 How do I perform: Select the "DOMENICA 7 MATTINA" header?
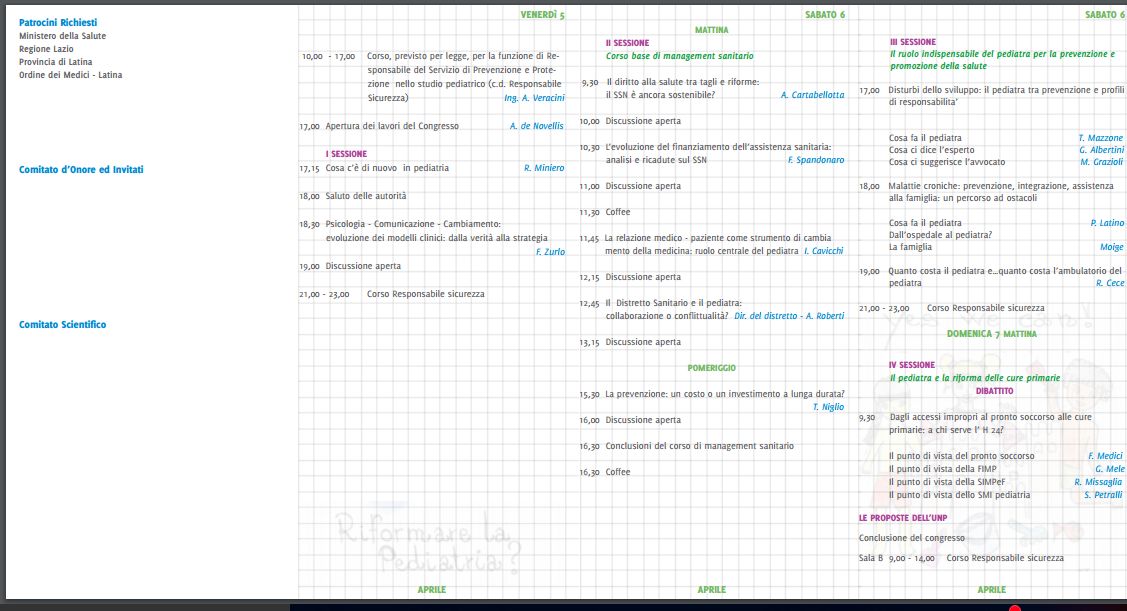point(991,333)
